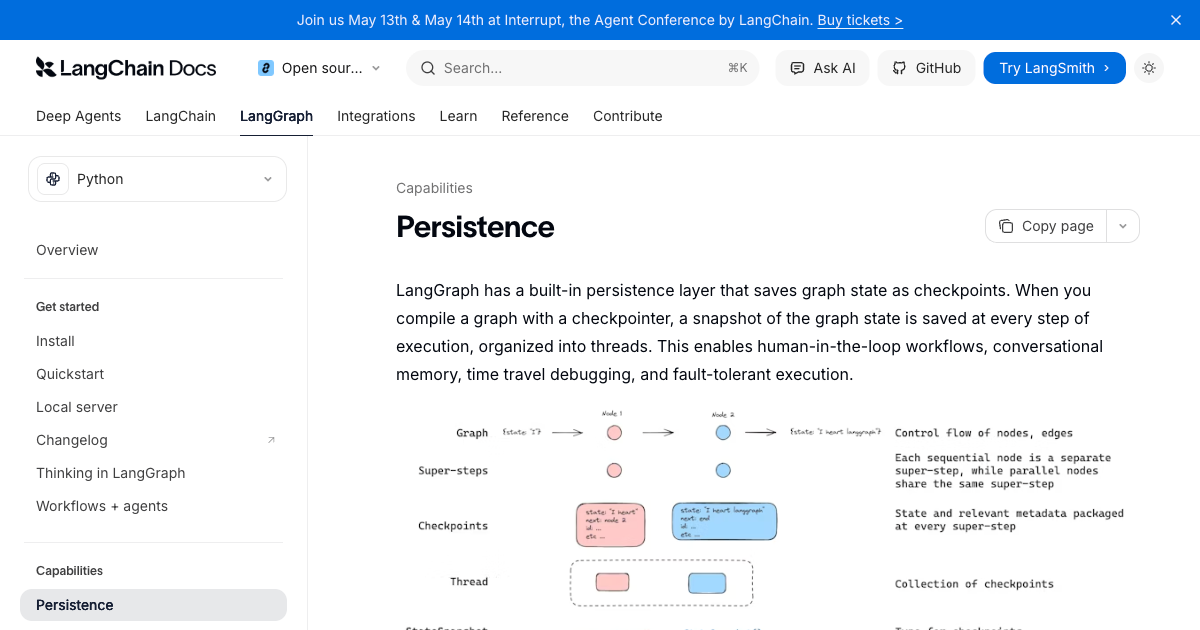Click the search magnifier icon
1200x630 pixels.
(428, 68)
